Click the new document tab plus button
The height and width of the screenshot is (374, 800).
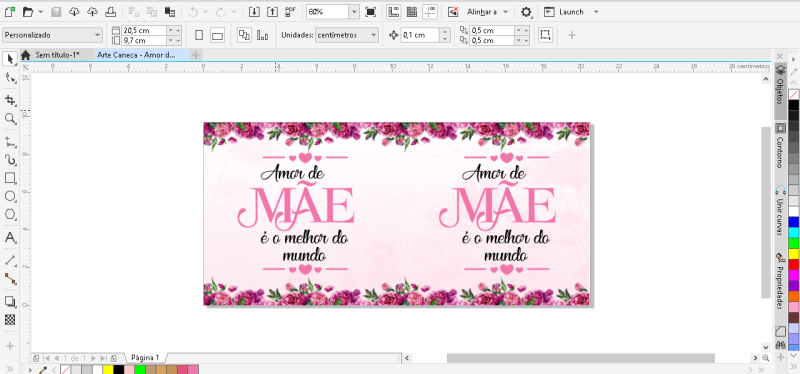pos(196,55)
